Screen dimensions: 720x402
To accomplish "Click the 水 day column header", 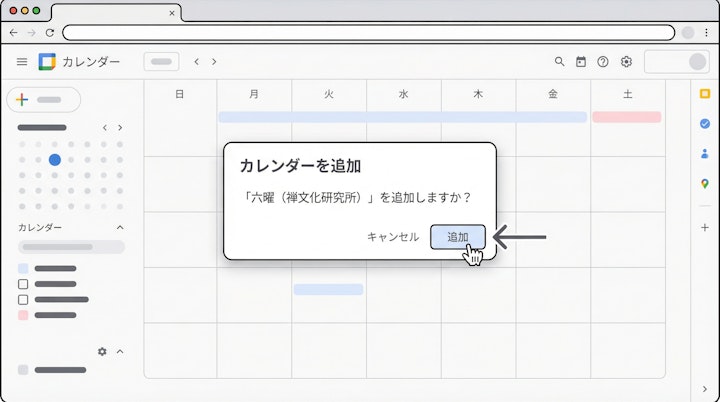I will (x=404, y=94).
